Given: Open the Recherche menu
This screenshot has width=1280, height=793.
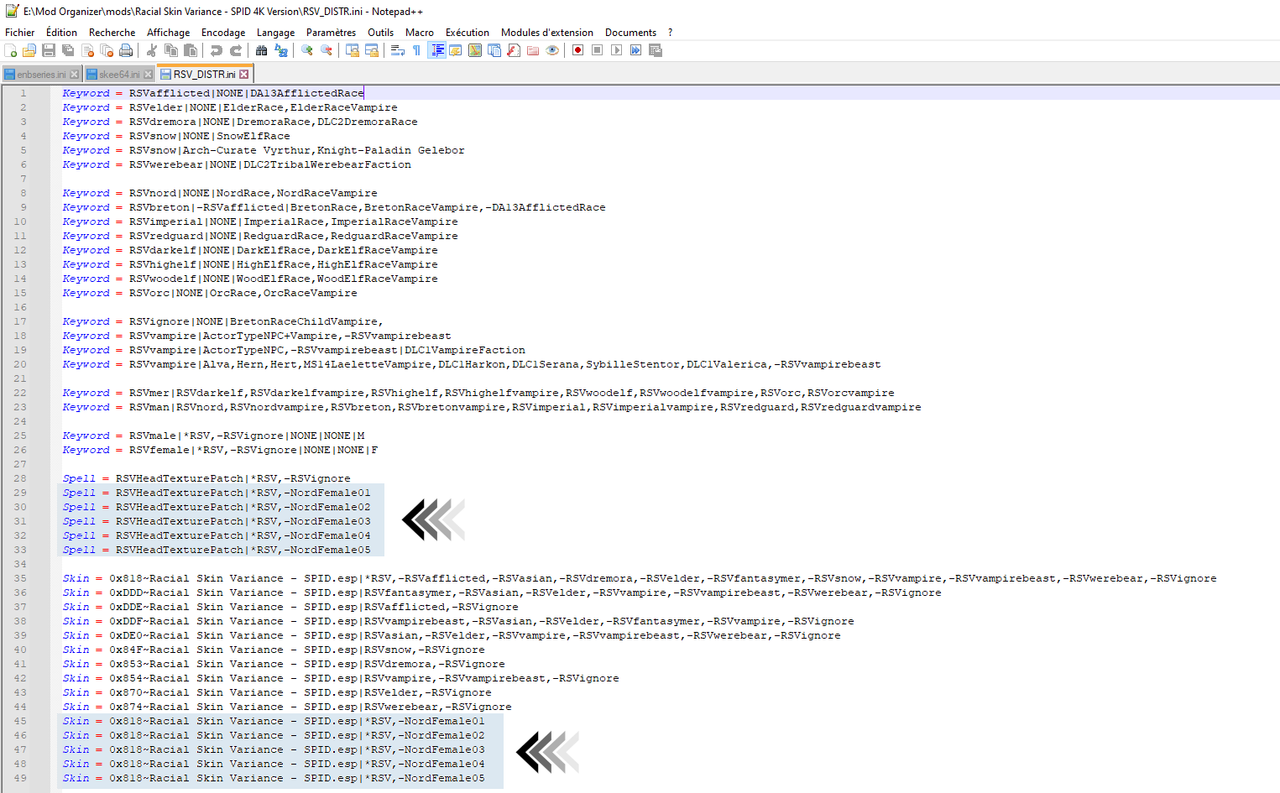Looking at the screenshot, I should (112, 32).
